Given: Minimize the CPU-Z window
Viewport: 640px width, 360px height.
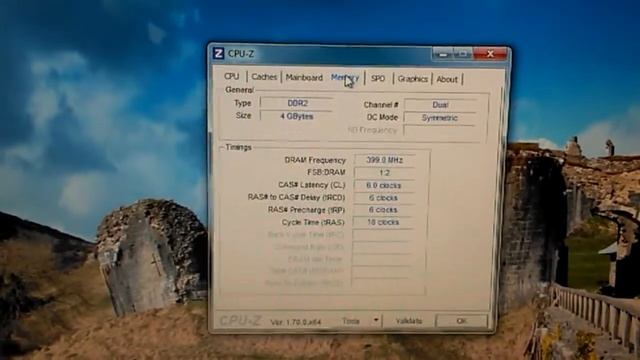Looking at the screenshot, I should [x=443, y=53].
